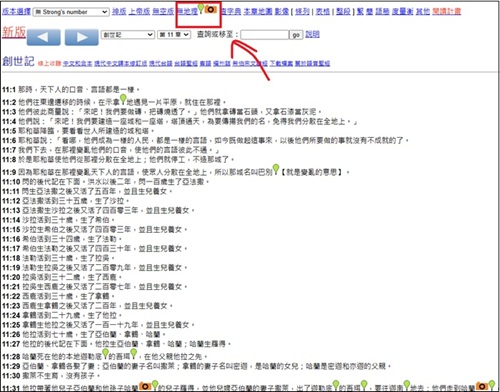Click the 新版 link

14,32
